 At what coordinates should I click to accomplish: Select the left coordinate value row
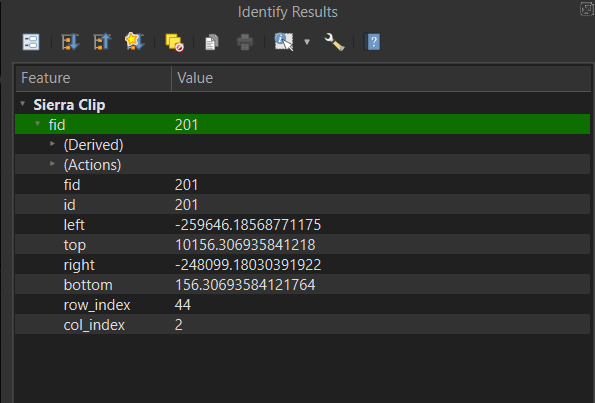tap(302, 225)
